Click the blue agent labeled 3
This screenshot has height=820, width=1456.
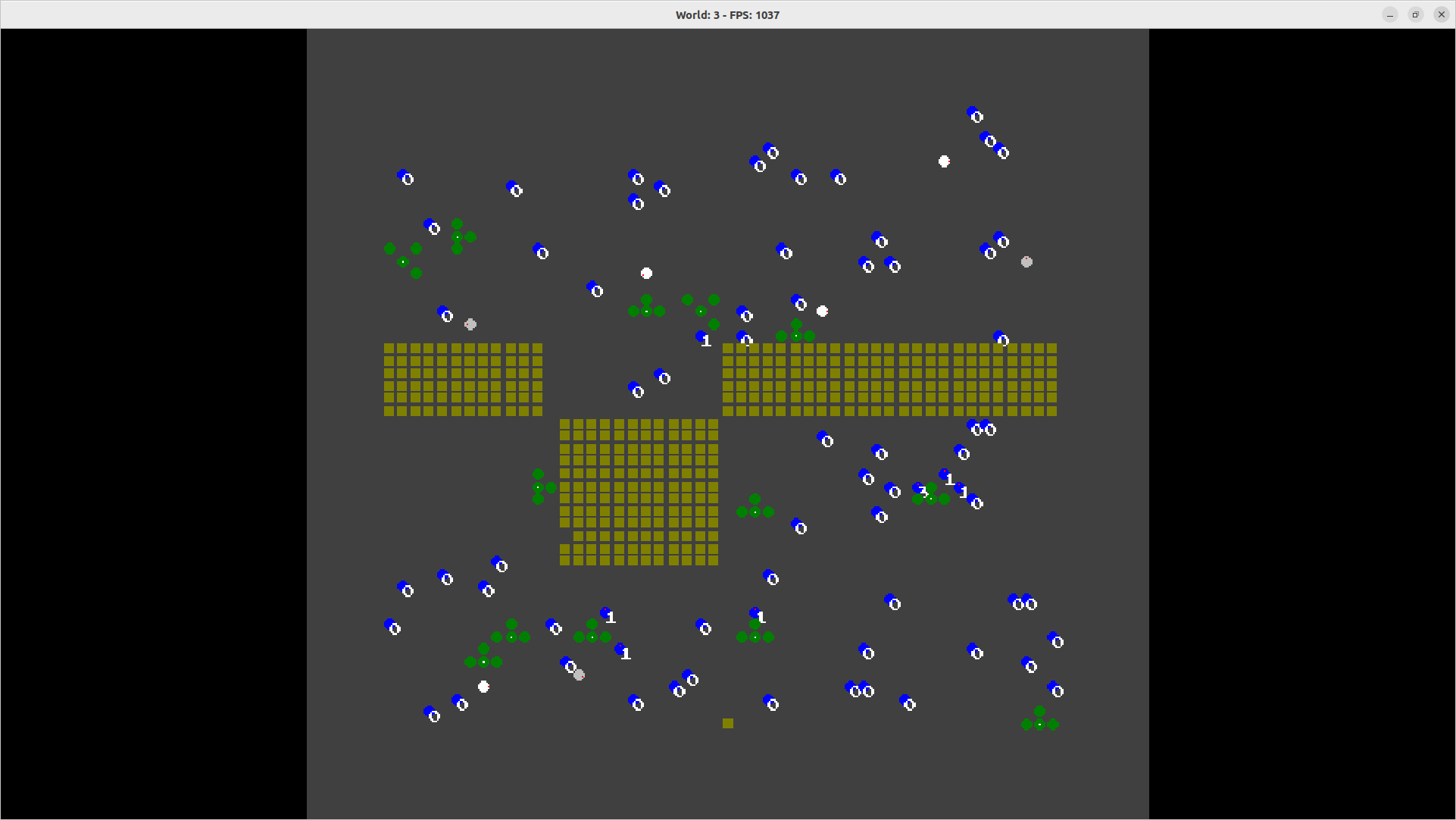[920, 490]
